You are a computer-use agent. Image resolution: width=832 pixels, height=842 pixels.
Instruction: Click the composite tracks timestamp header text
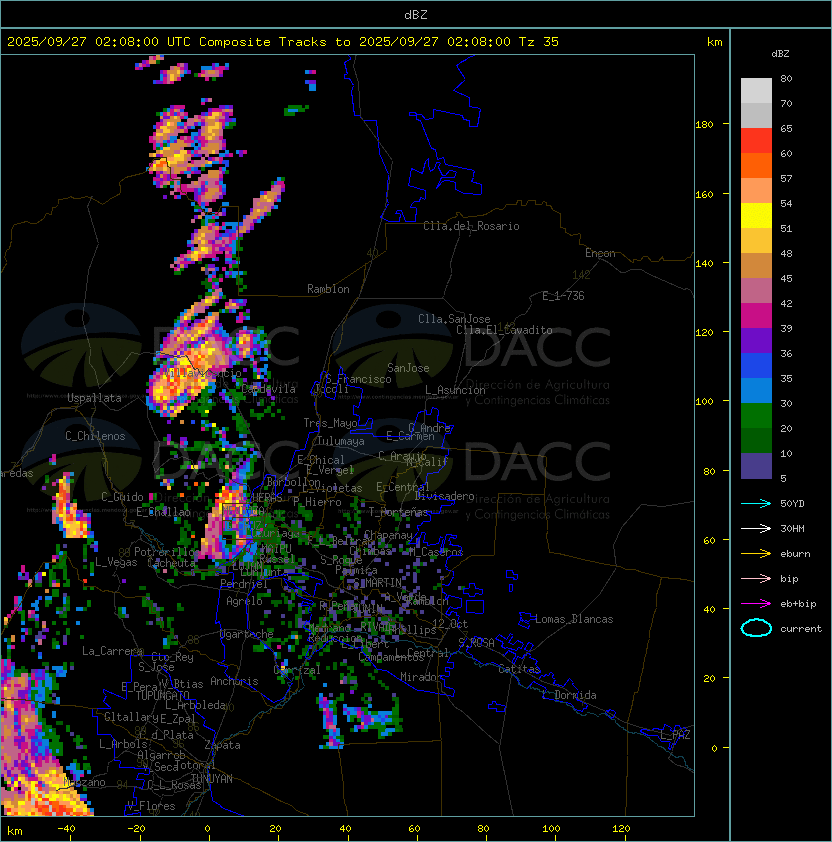[283, 42]
